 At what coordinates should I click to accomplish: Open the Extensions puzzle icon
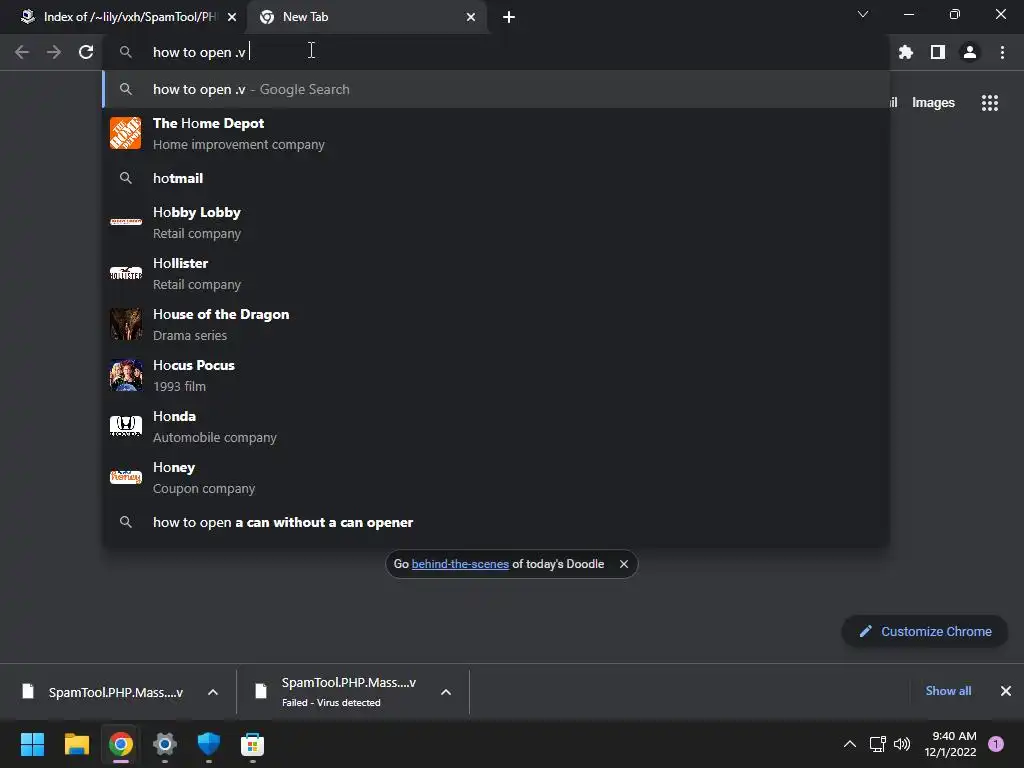pyautogui.click(x=905, y=52)
